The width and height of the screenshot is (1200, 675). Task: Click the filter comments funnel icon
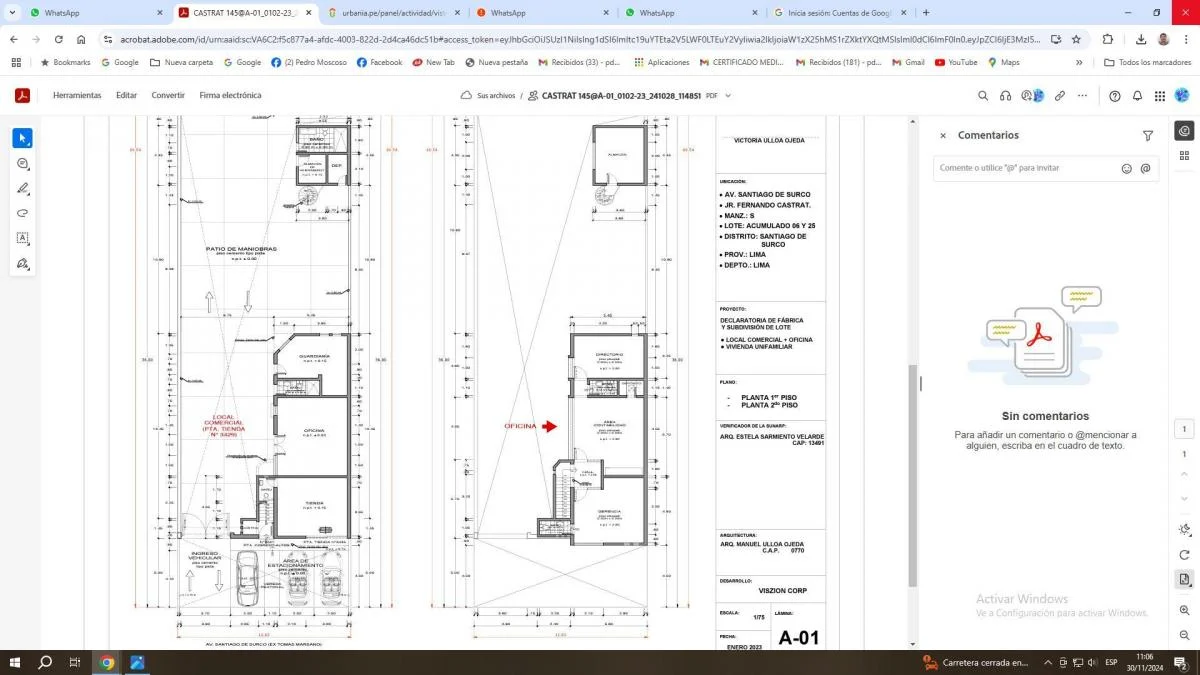[x=1148, y=135]
